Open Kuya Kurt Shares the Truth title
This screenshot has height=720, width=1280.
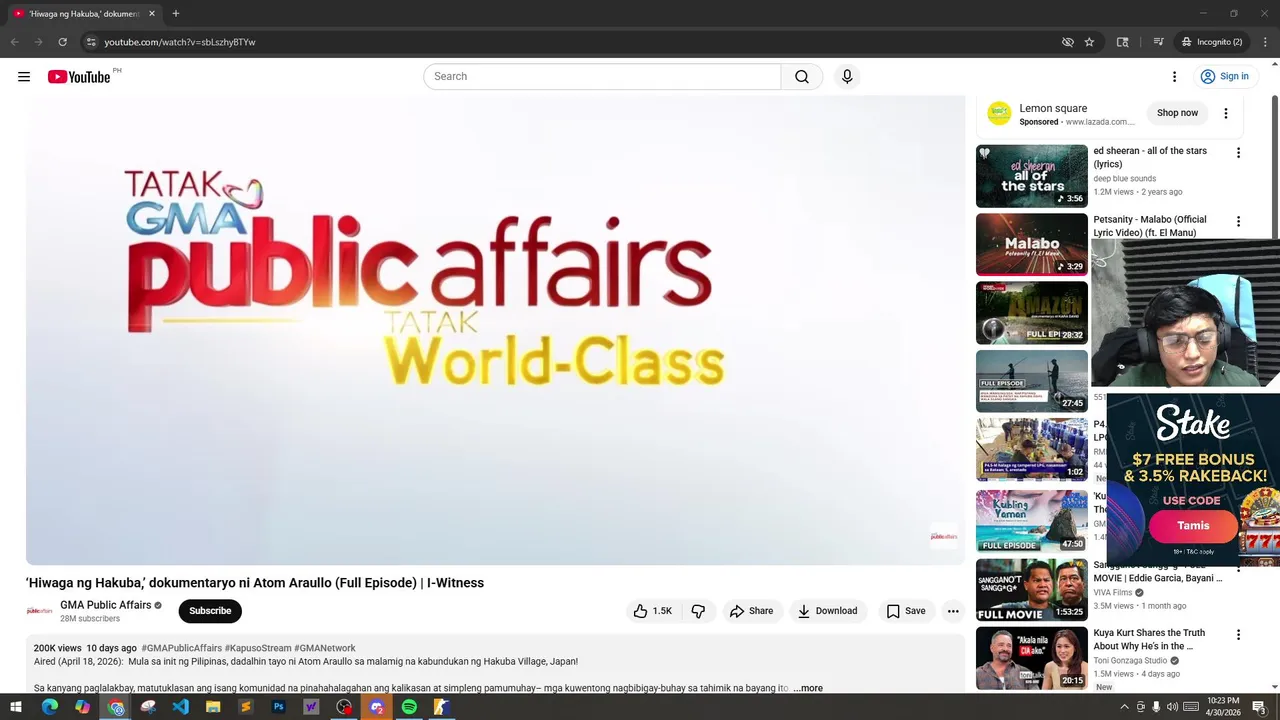point(1149,639)
